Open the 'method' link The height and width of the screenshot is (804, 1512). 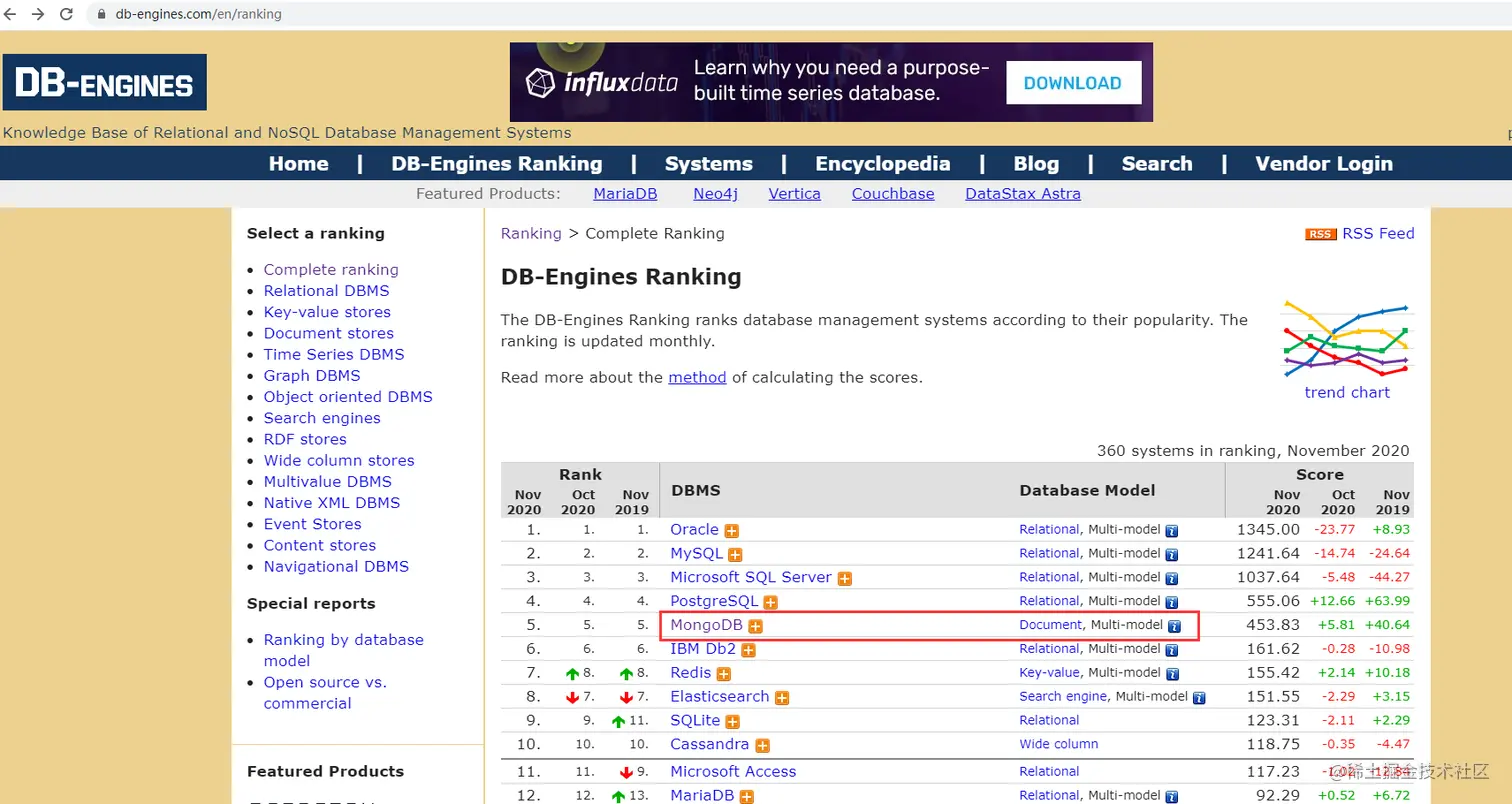tap(697, 378)
